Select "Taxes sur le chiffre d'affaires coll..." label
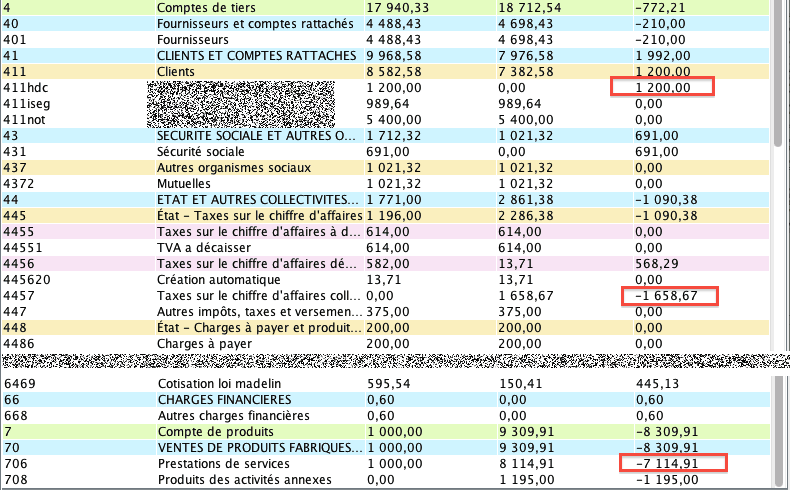790x490 pixels. [258, 296]
